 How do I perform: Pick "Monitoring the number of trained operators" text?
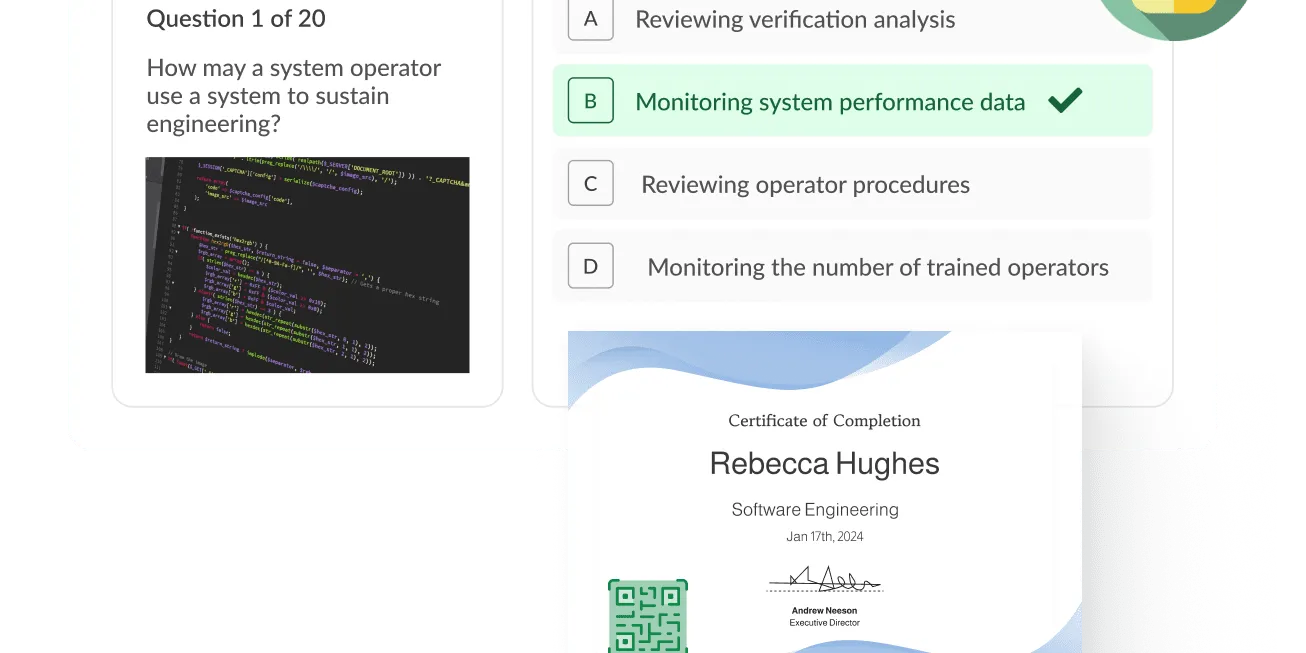pyautogui.click(x=878, y=268)
